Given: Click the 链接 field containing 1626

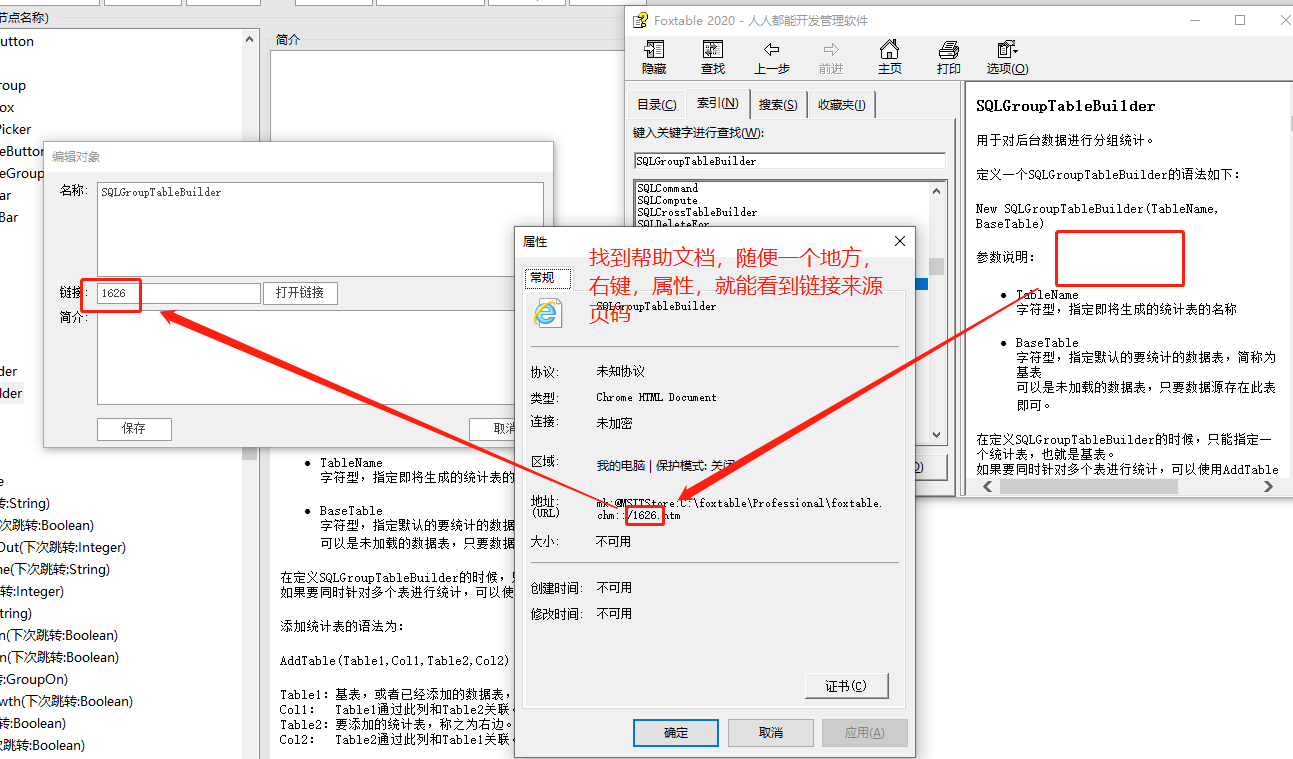Looking at the screenshot, I should point(179,293).
